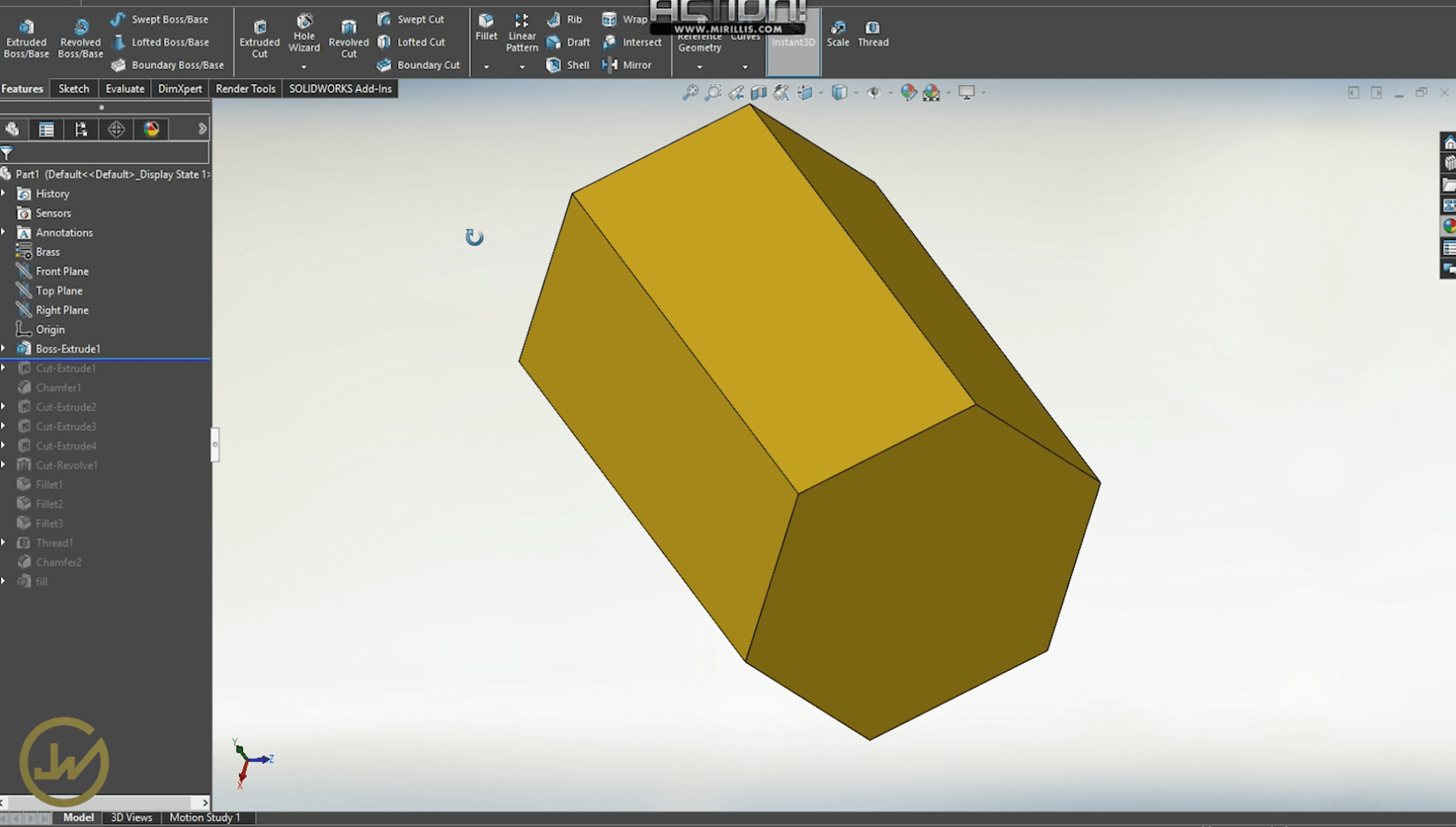Toggle Instant3D mode off

tap(792, 42)
